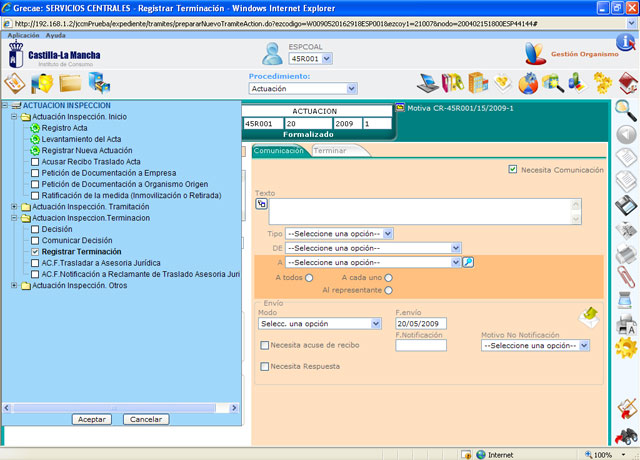Viewport: 640px width, 460px height.
Task: Collapse Actuacion Inspeccion.Terminacion folder
Action: [x=14, y=218]
